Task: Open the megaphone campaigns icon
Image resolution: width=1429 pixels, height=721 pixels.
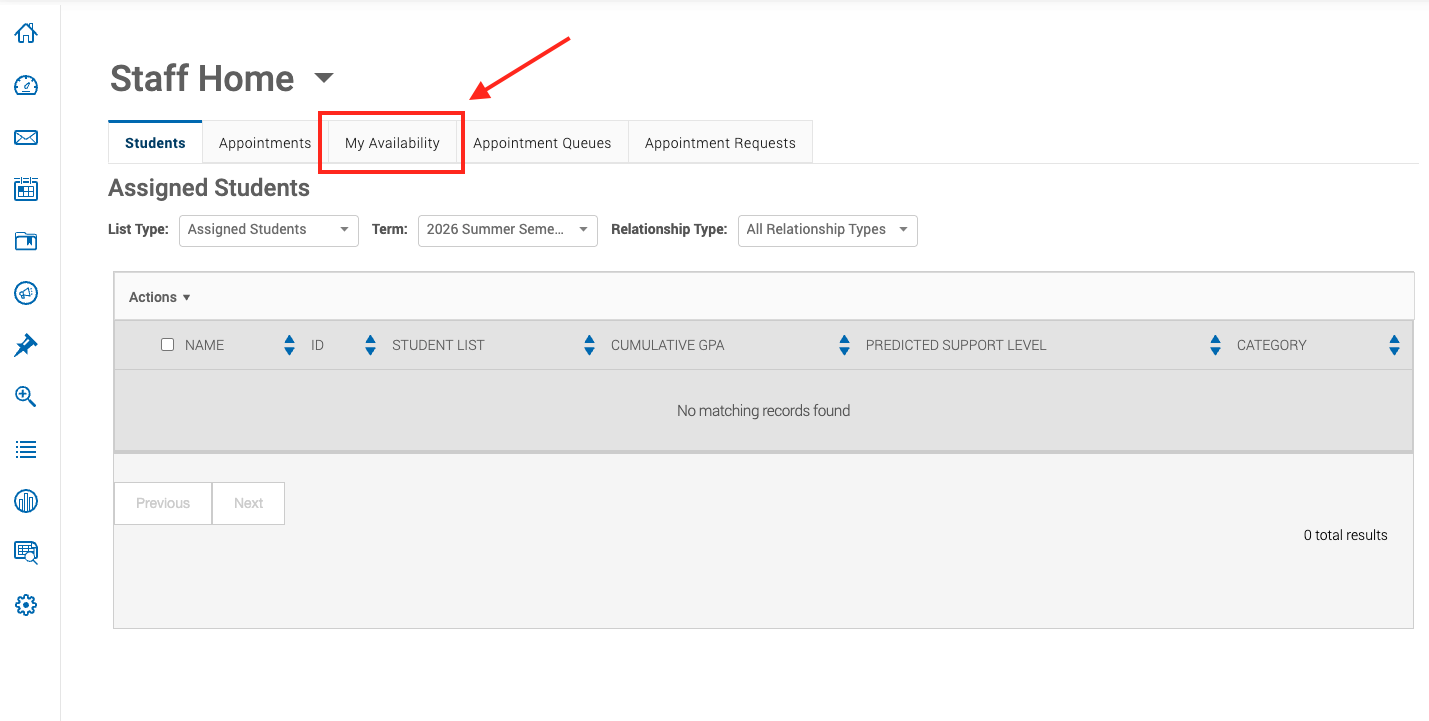Action: click(26, 293)
